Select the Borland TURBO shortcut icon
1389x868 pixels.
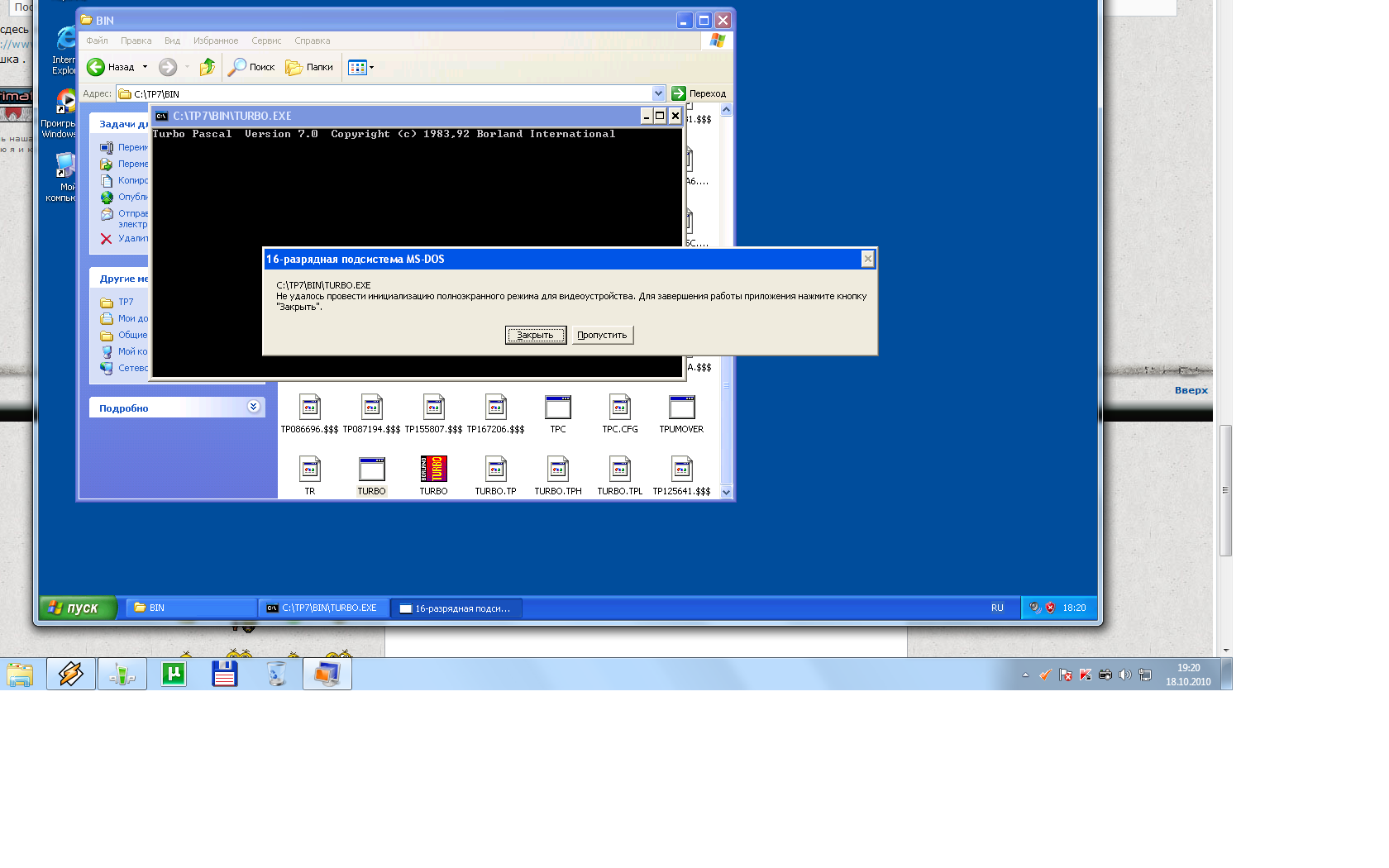click(x=434, y=469)
